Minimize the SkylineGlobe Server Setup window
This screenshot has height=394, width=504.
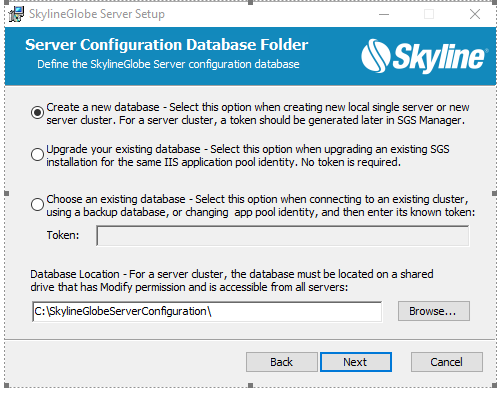384,14
